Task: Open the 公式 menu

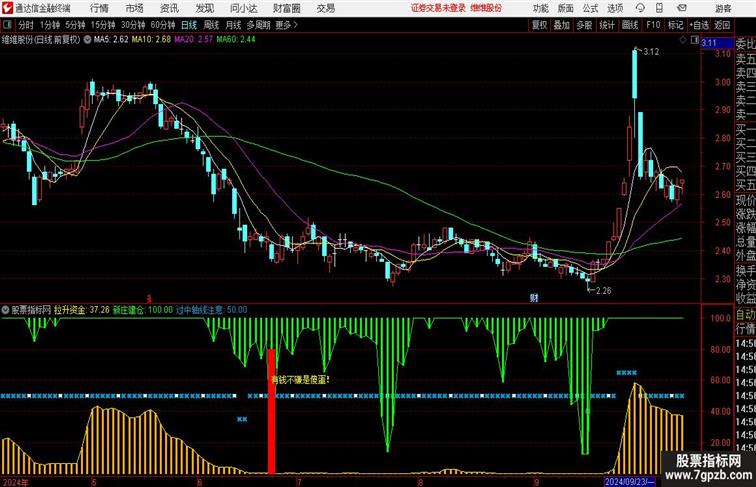Action: 590,8
